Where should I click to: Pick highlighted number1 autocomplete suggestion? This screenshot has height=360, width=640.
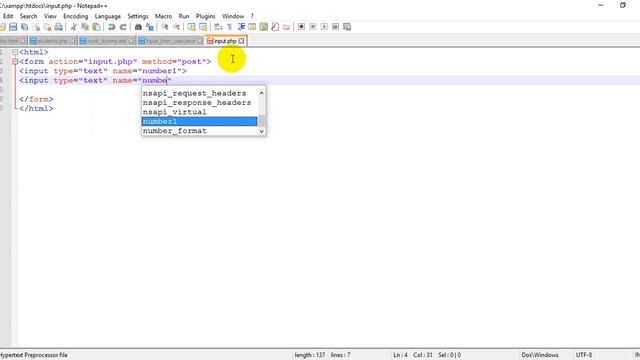point(200,122)
